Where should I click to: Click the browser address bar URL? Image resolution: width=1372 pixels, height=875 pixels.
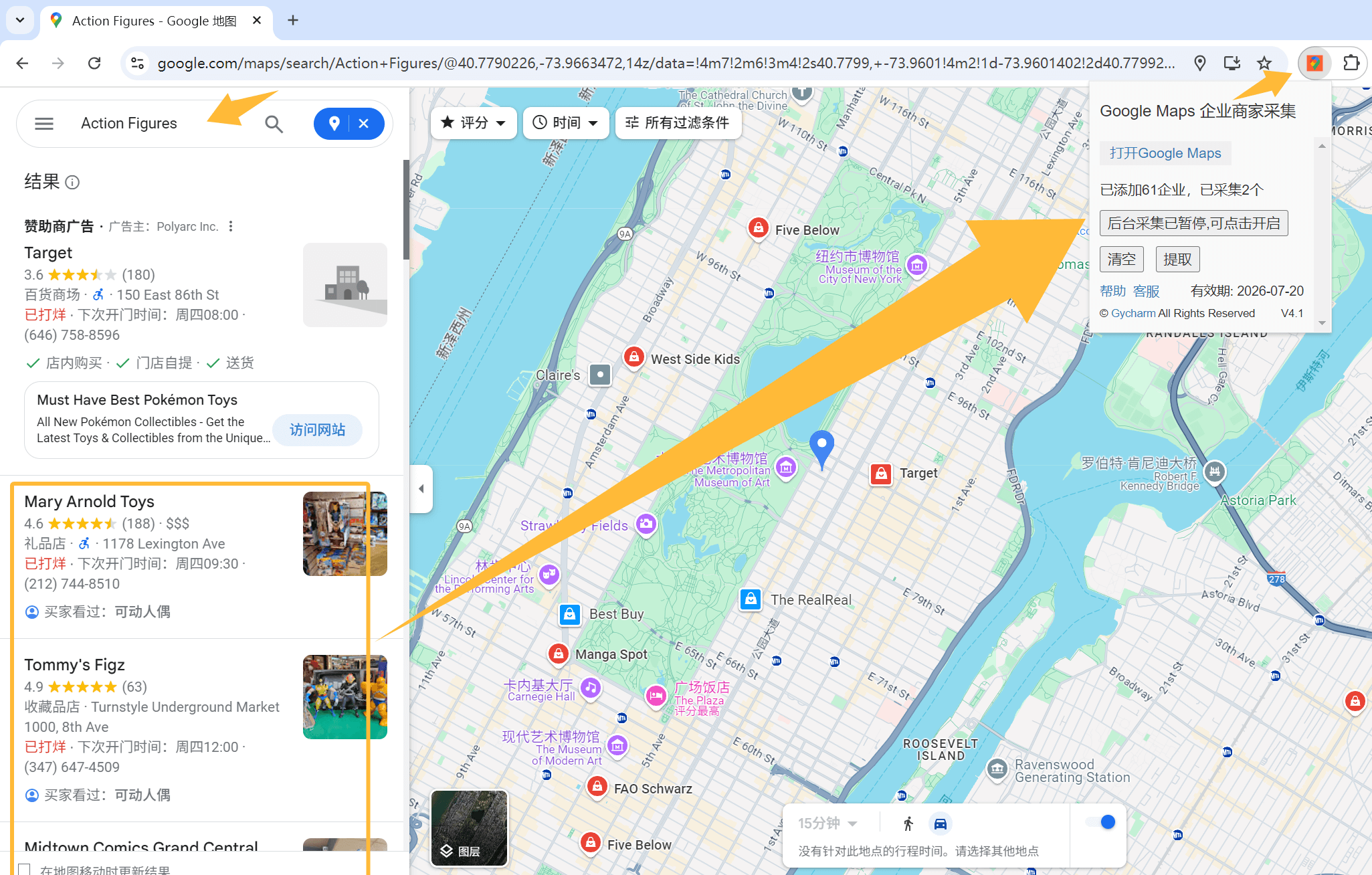pos(666,63)
